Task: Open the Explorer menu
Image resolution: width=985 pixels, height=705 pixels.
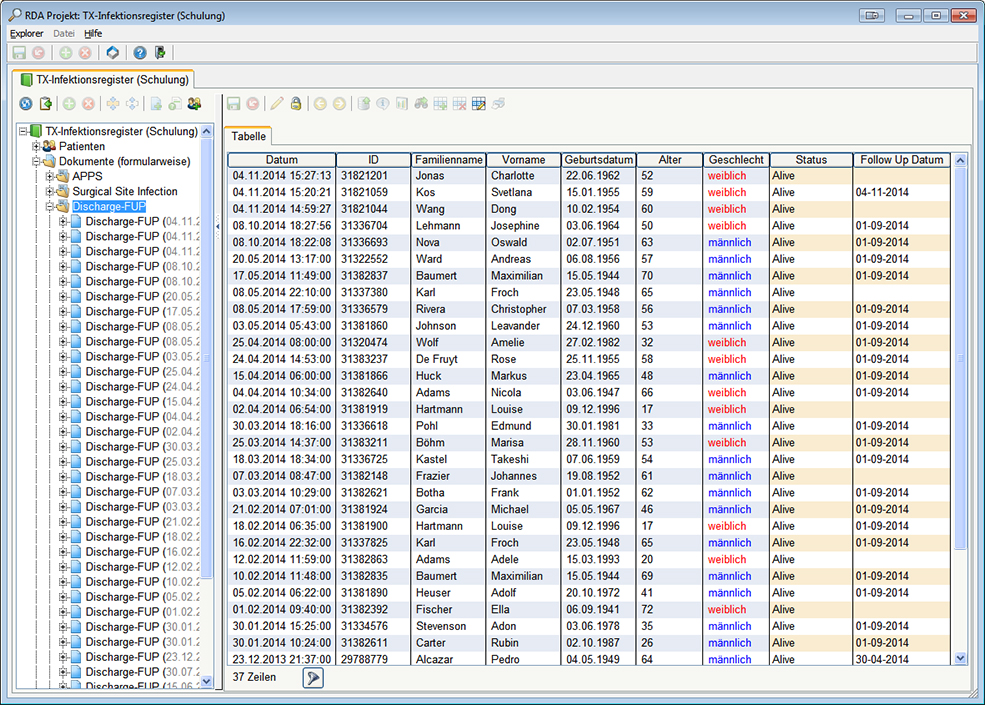Action: [x=26, y=33]
